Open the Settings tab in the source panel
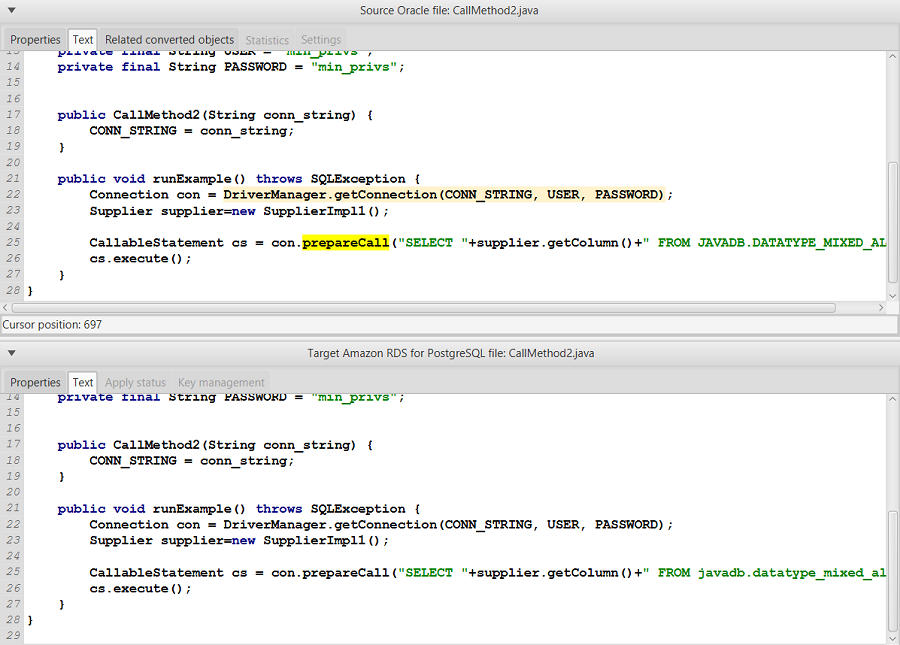Viewport: 900px width, 645px height. click(x=321, y=39)
